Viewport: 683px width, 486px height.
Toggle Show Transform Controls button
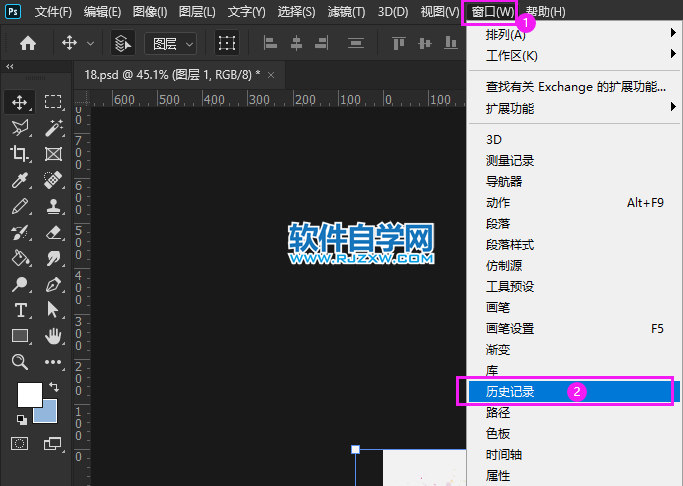click(227, 43)
